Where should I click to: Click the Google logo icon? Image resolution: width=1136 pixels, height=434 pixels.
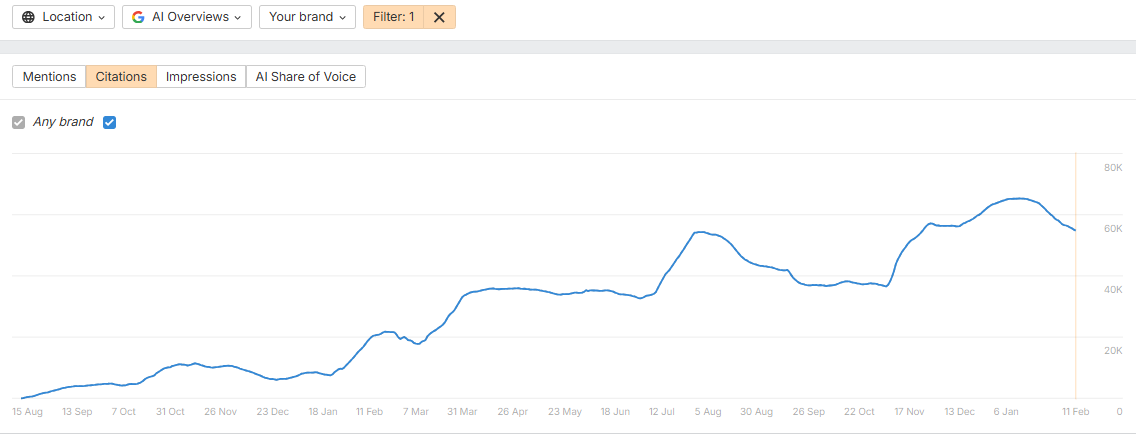coord(138,17)
